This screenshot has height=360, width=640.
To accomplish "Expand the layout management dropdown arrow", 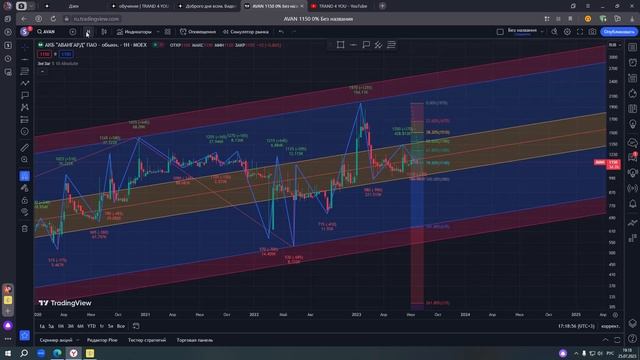I will (x=542, y=32).
